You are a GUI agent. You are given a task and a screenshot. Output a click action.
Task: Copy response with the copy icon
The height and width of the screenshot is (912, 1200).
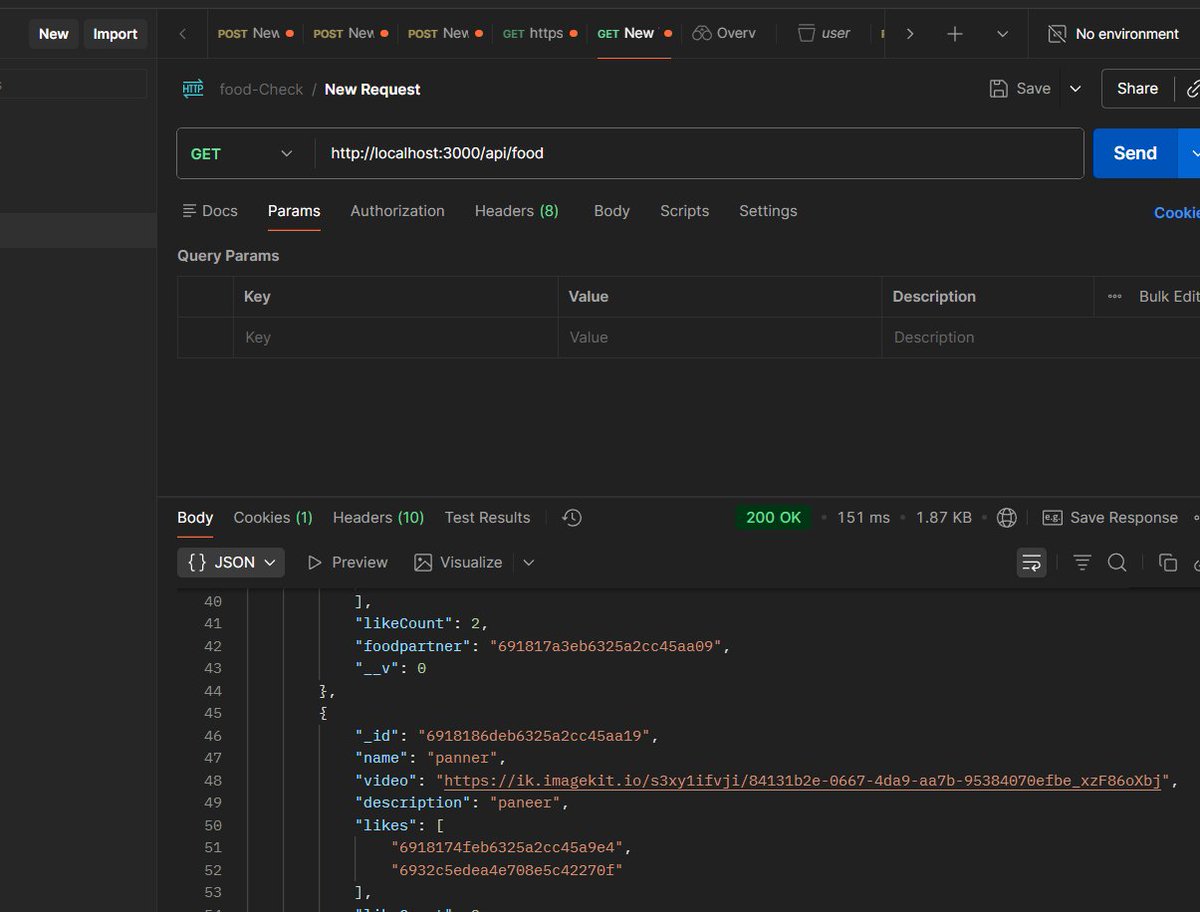(x=1167, y=563)
